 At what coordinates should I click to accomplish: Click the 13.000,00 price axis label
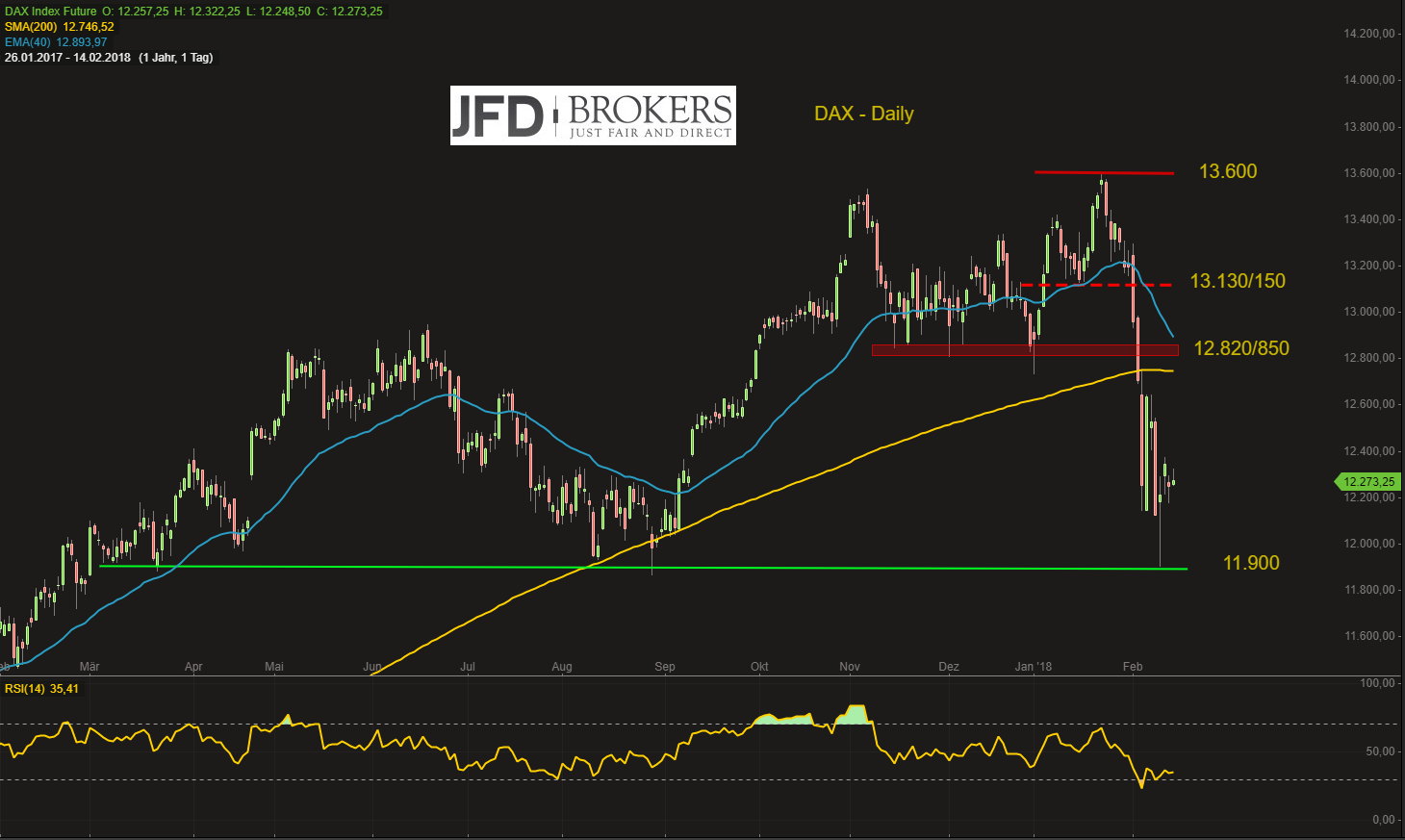tap(1369, 312)
